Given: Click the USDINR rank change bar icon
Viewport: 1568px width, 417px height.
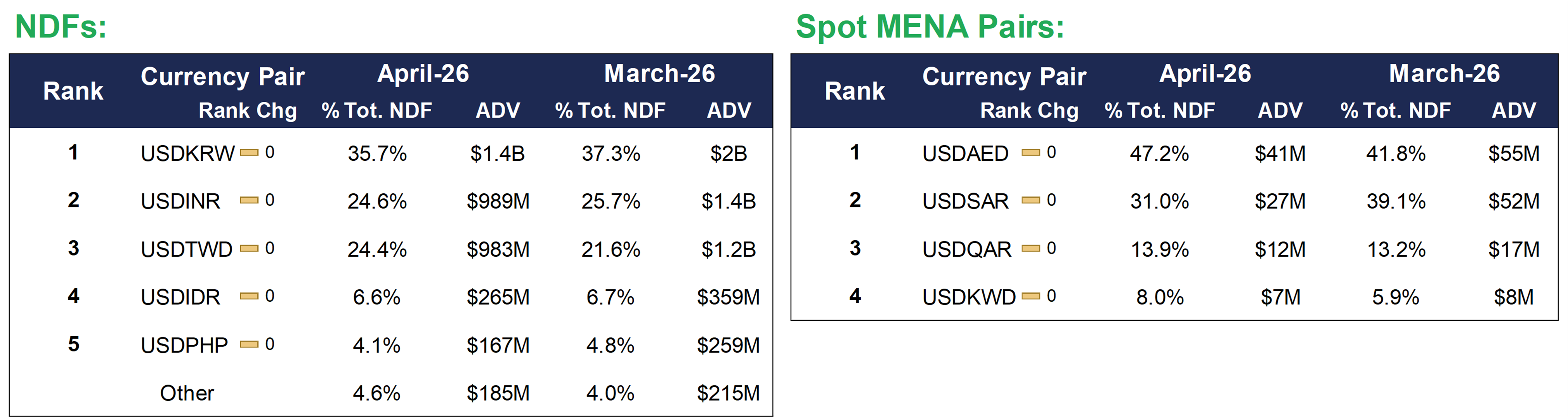Looking at the screenshot, I should [x=249, y=200].
